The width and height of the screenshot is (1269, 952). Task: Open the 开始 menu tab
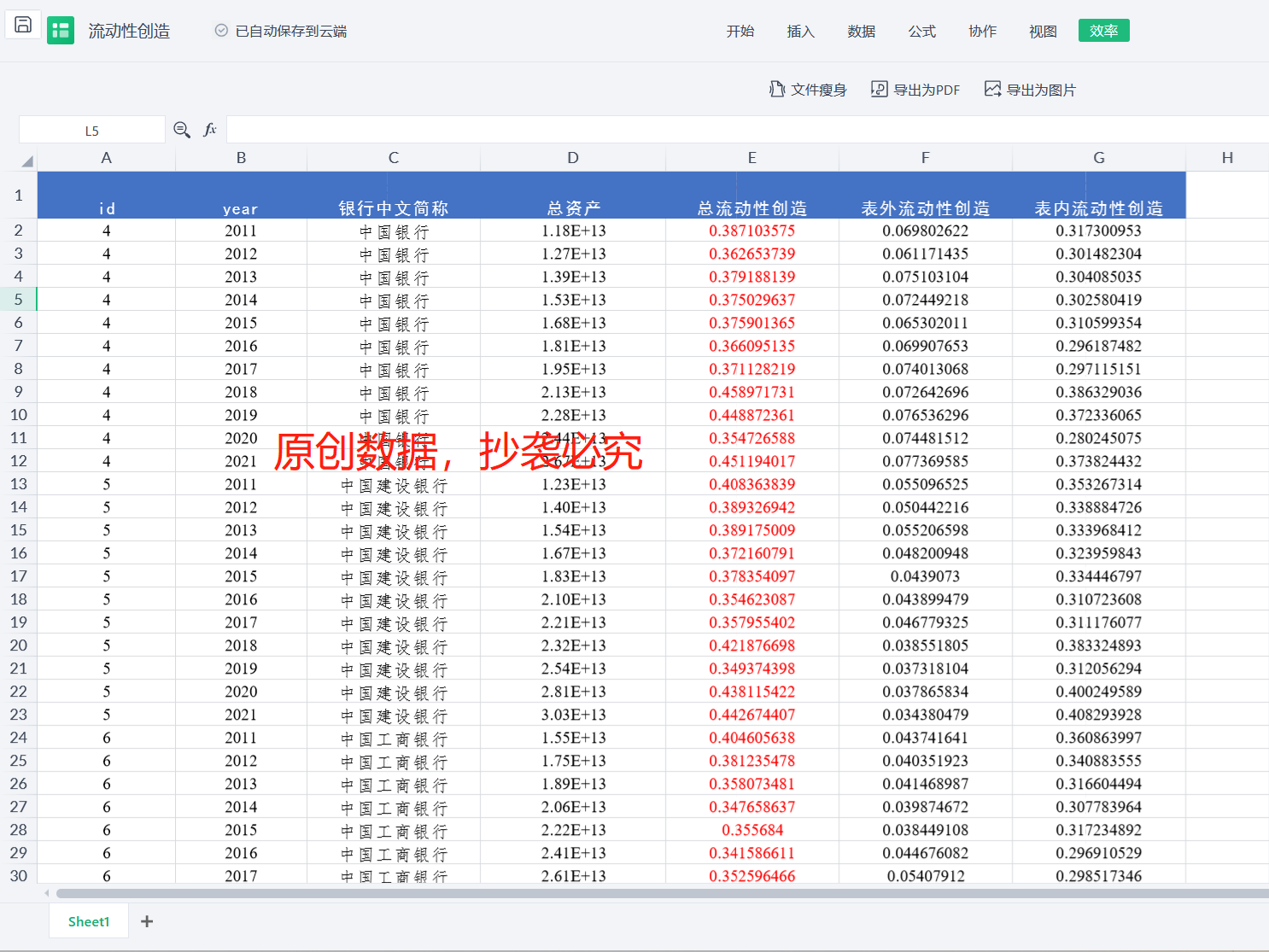tap(740, 31)
